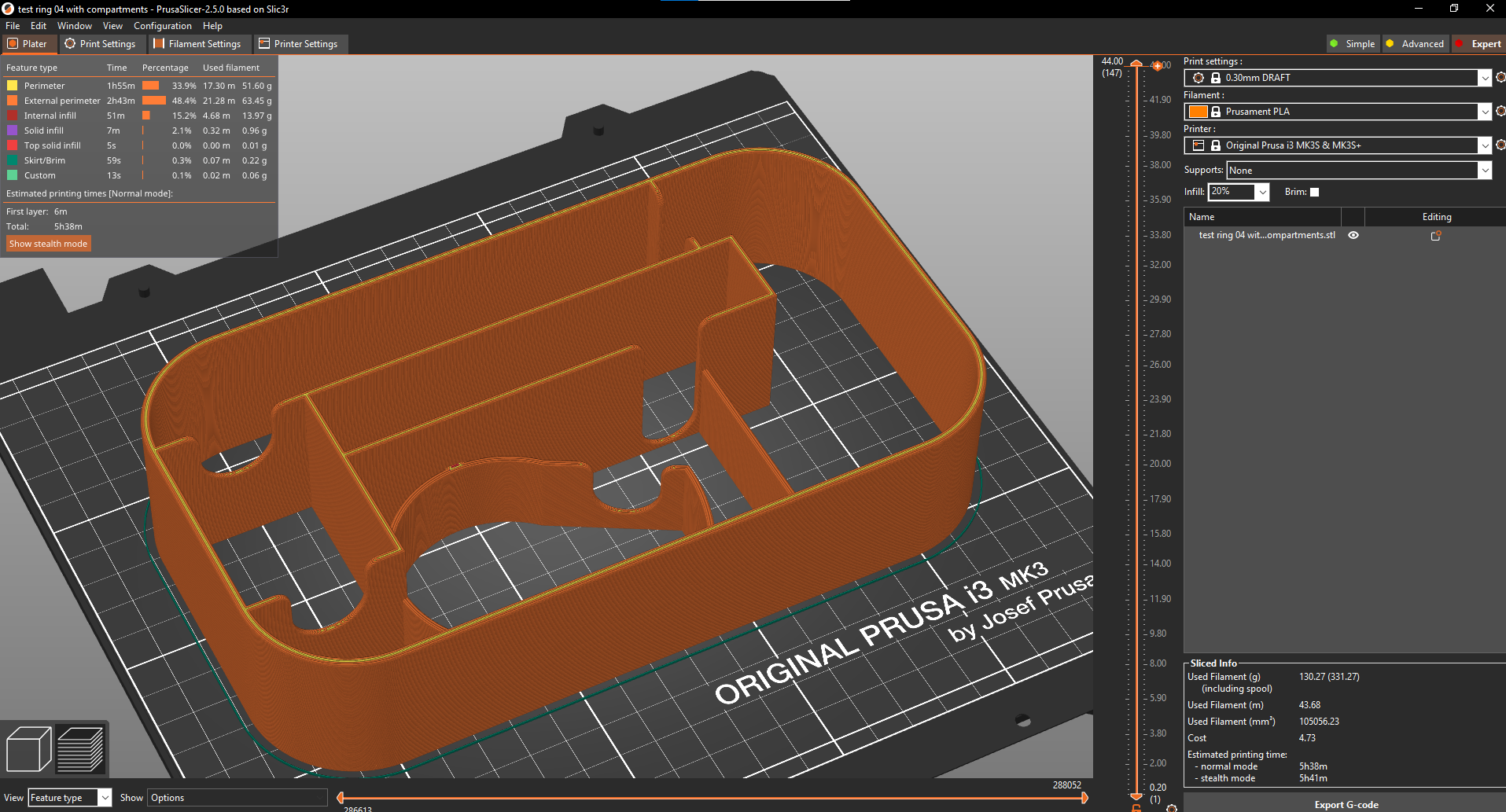
Task: Open the Supports dropdown
Action: [x=1483, y=170]
